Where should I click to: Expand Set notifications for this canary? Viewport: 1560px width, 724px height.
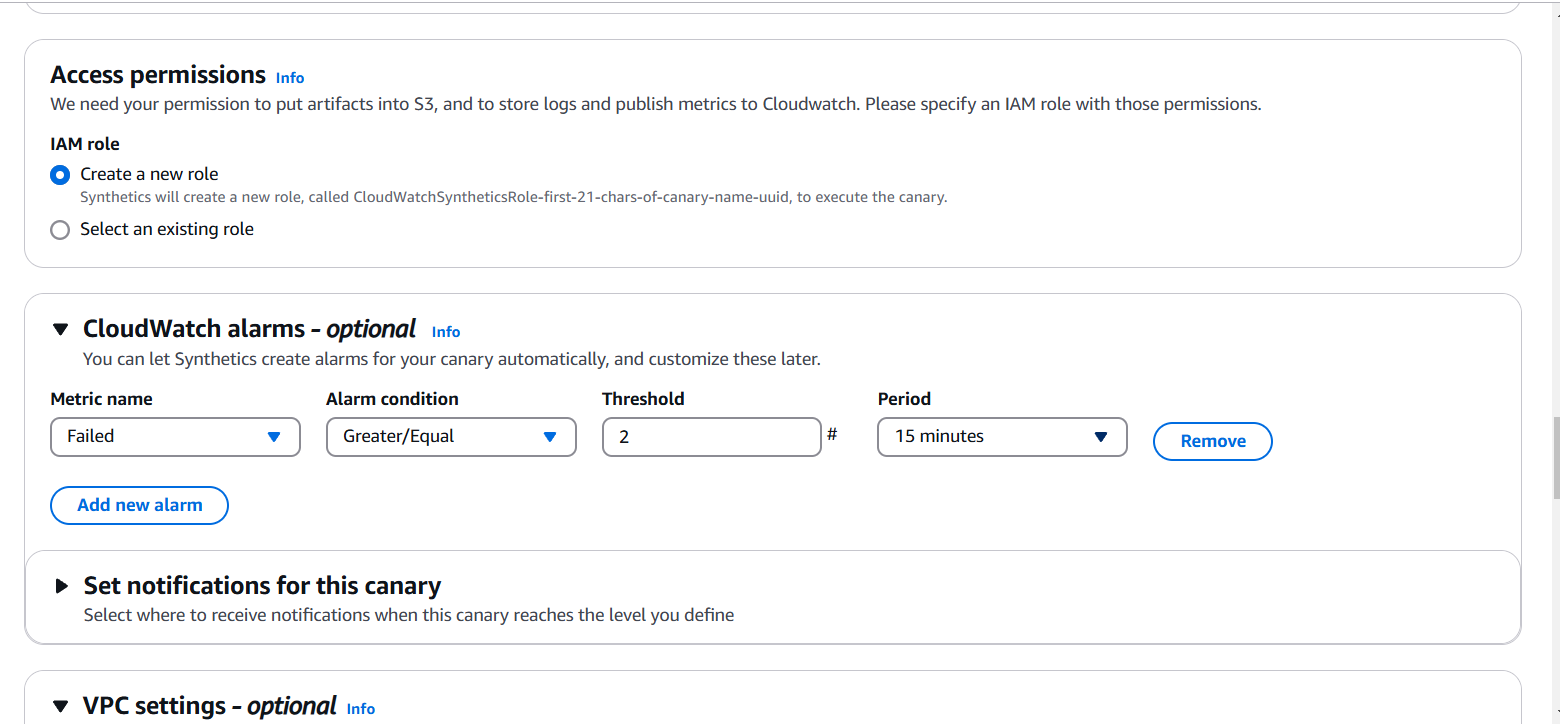61,586
